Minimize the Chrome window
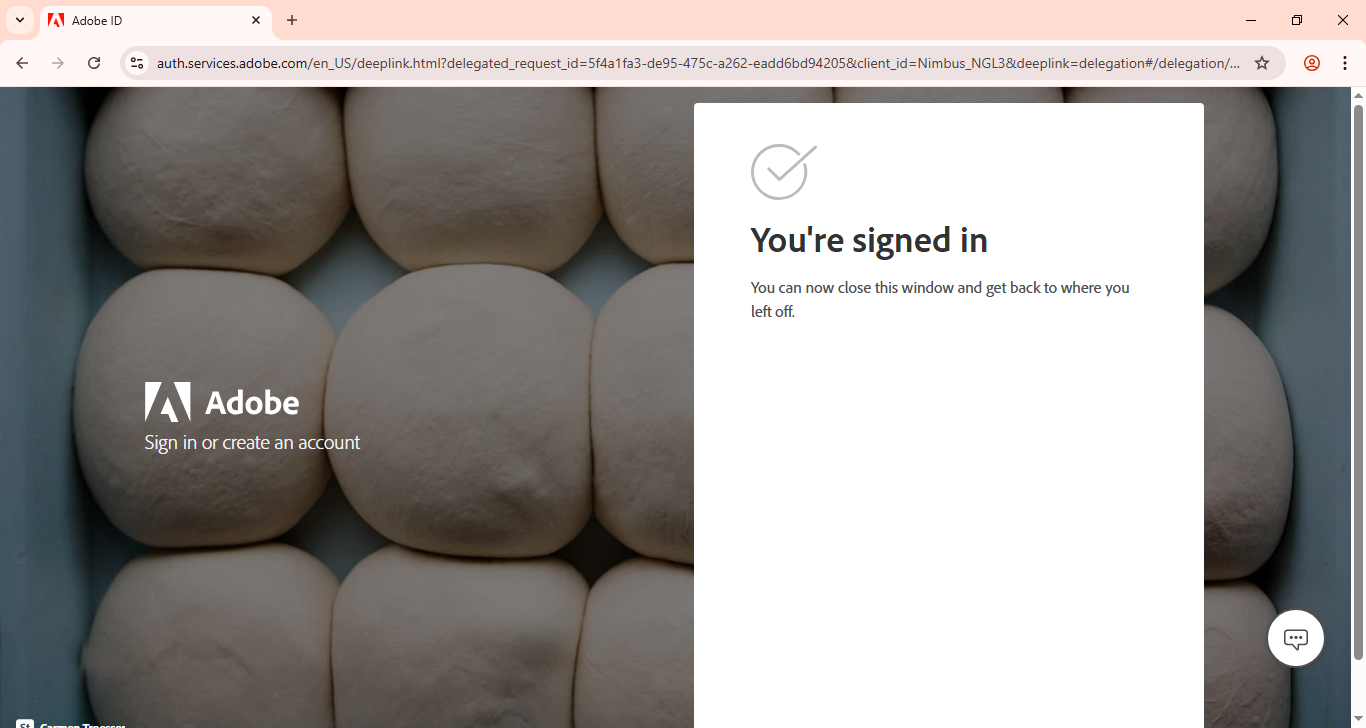This screenshot has width=1366, height=728. tap(1251, 20)
